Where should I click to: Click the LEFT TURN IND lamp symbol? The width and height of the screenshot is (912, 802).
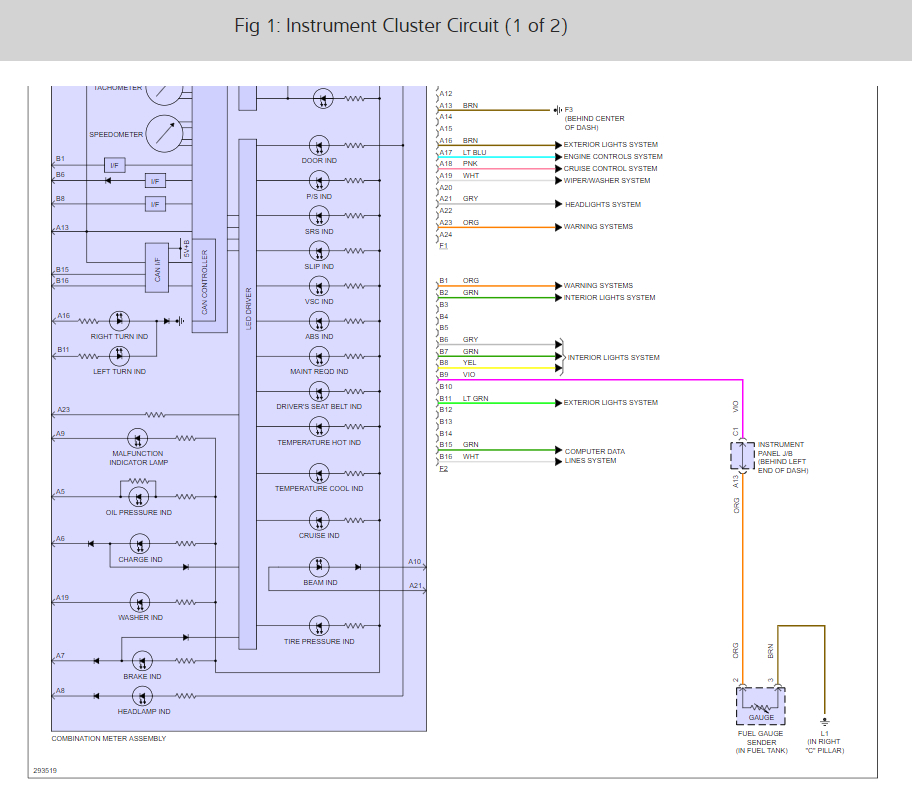click(x=119, y=355)
